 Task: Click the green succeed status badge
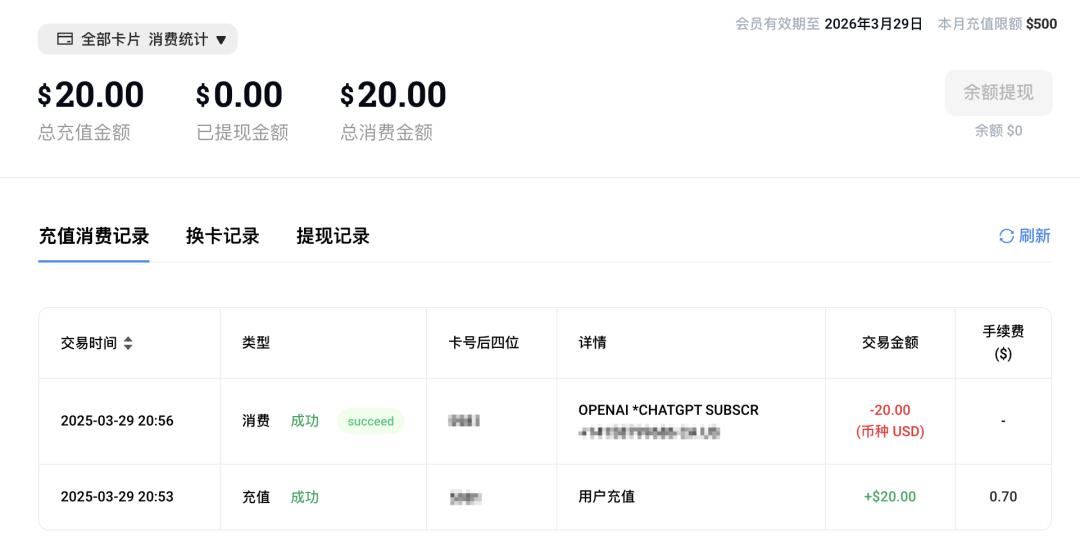click(x=370, y=421)
